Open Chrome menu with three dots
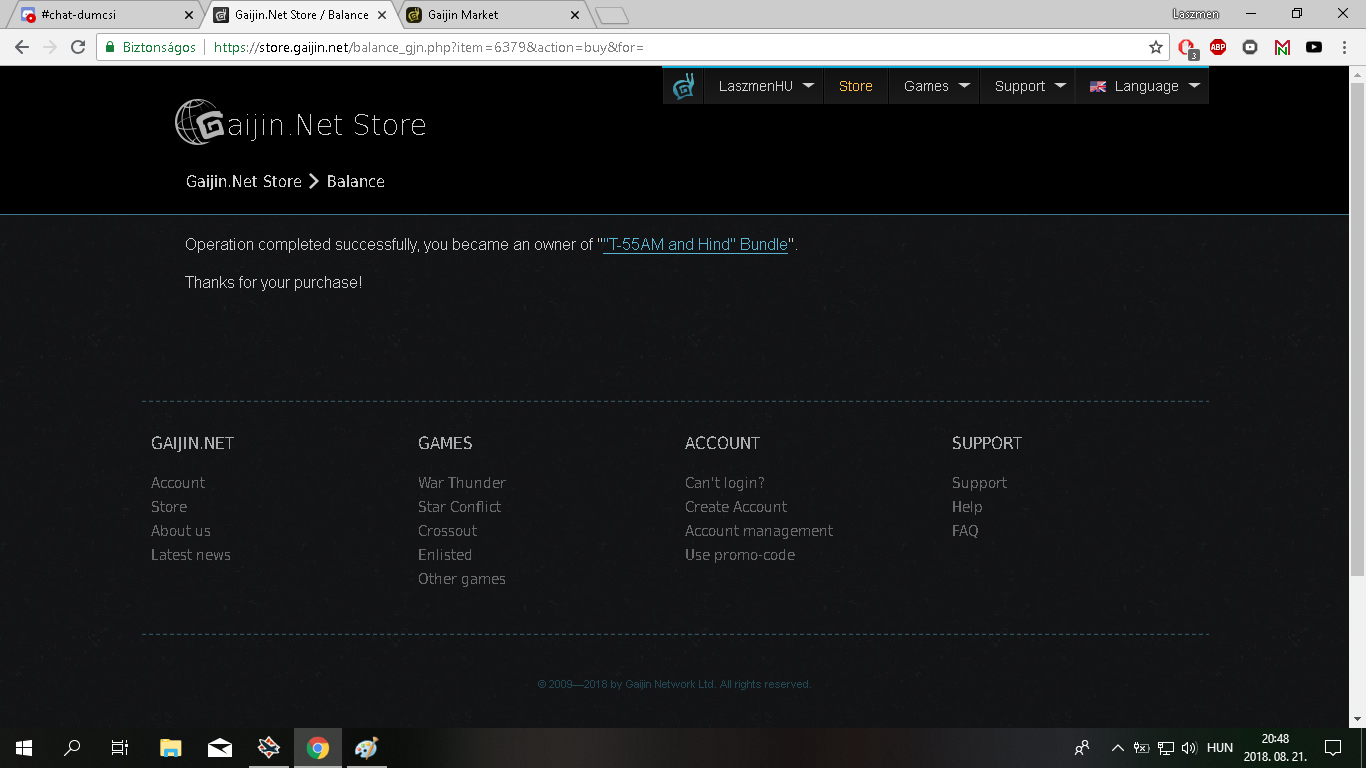 (x=1346, y=47)
